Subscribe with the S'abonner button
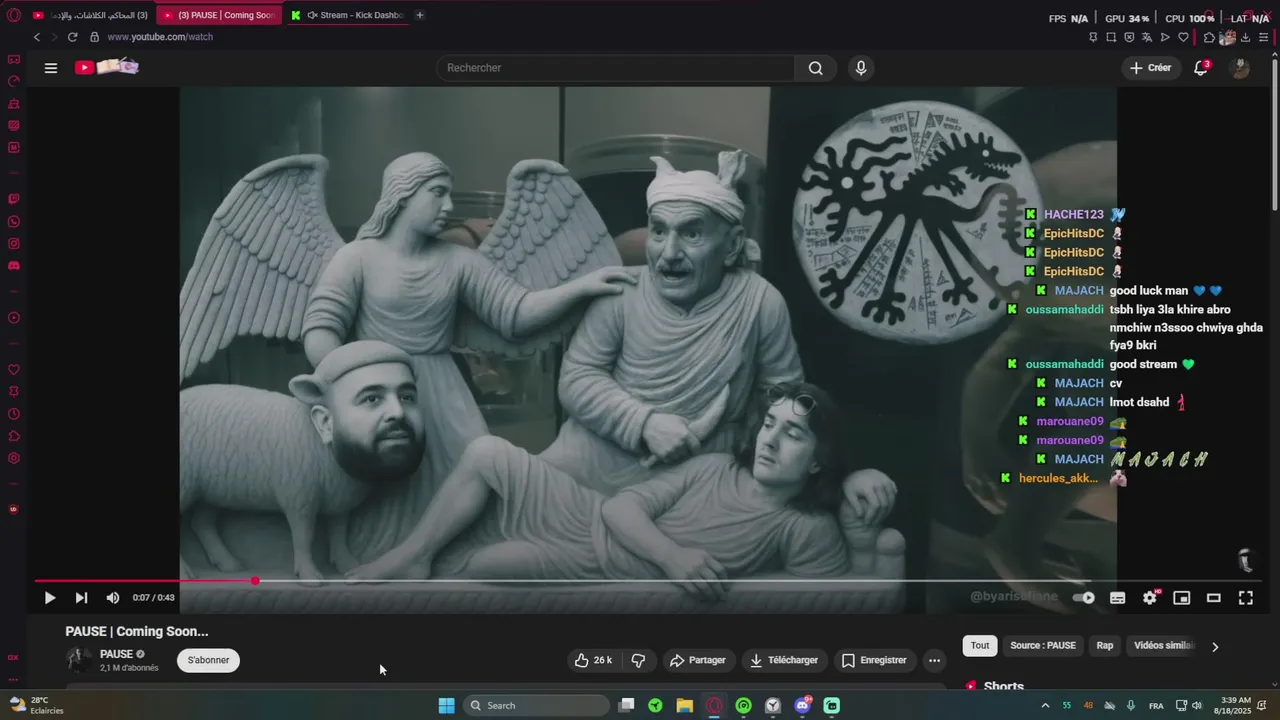1280x720 pixels. click(x=209, y=660)
